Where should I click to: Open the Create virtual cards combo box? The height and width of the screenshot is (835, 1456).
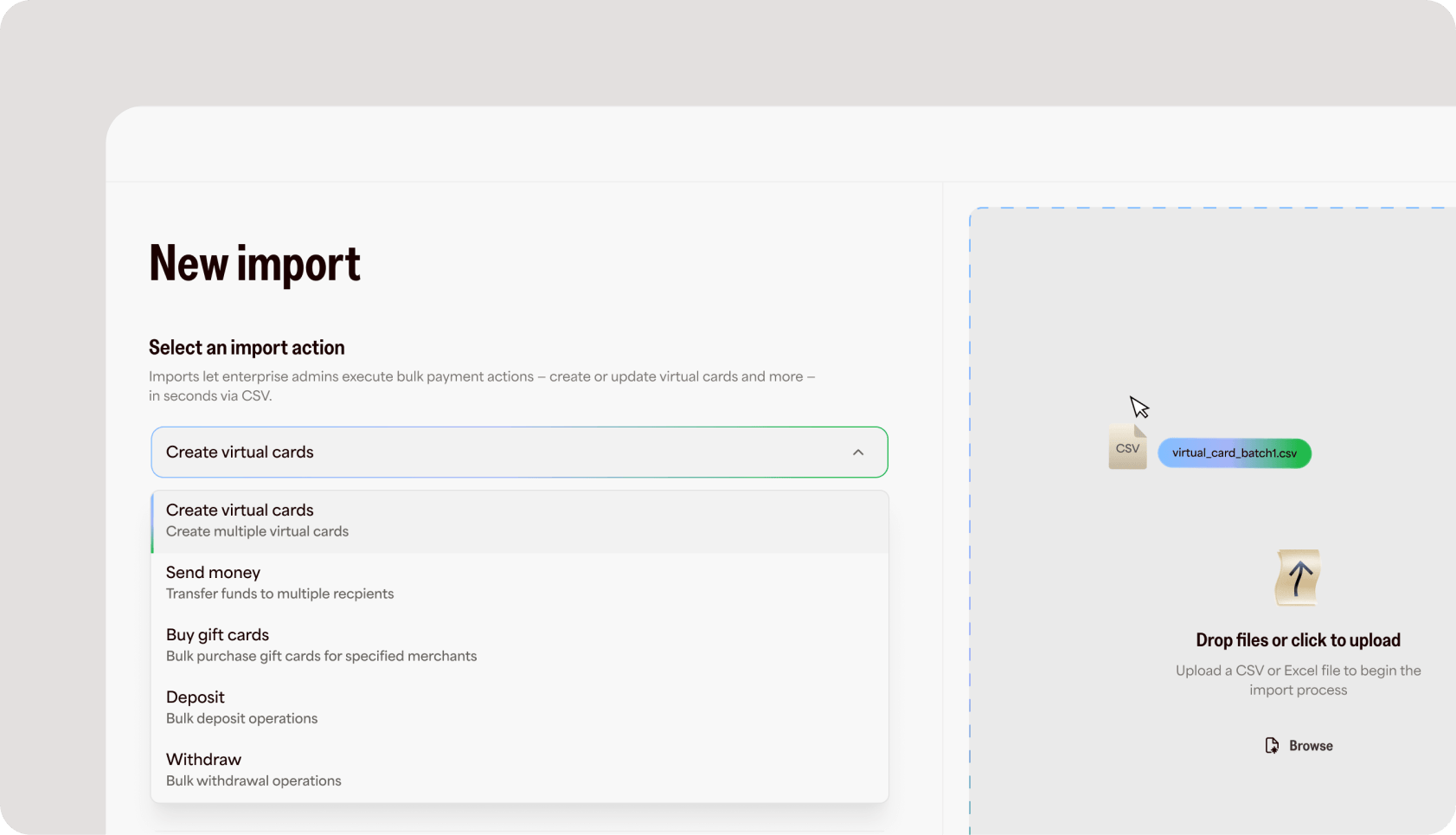(x=519, y=452)
